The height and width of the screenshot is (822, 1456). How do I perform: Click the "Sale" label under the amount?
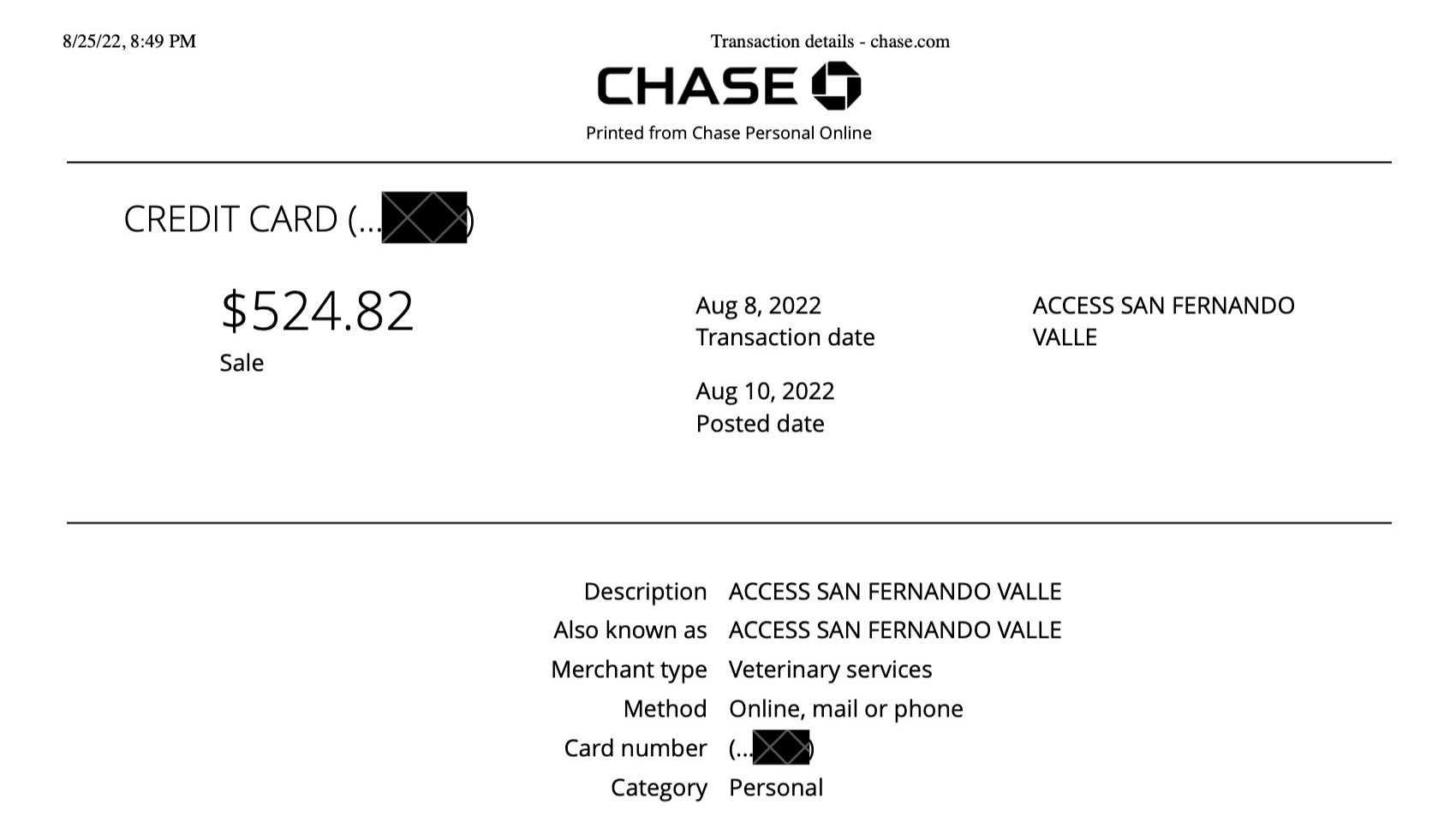242,363
